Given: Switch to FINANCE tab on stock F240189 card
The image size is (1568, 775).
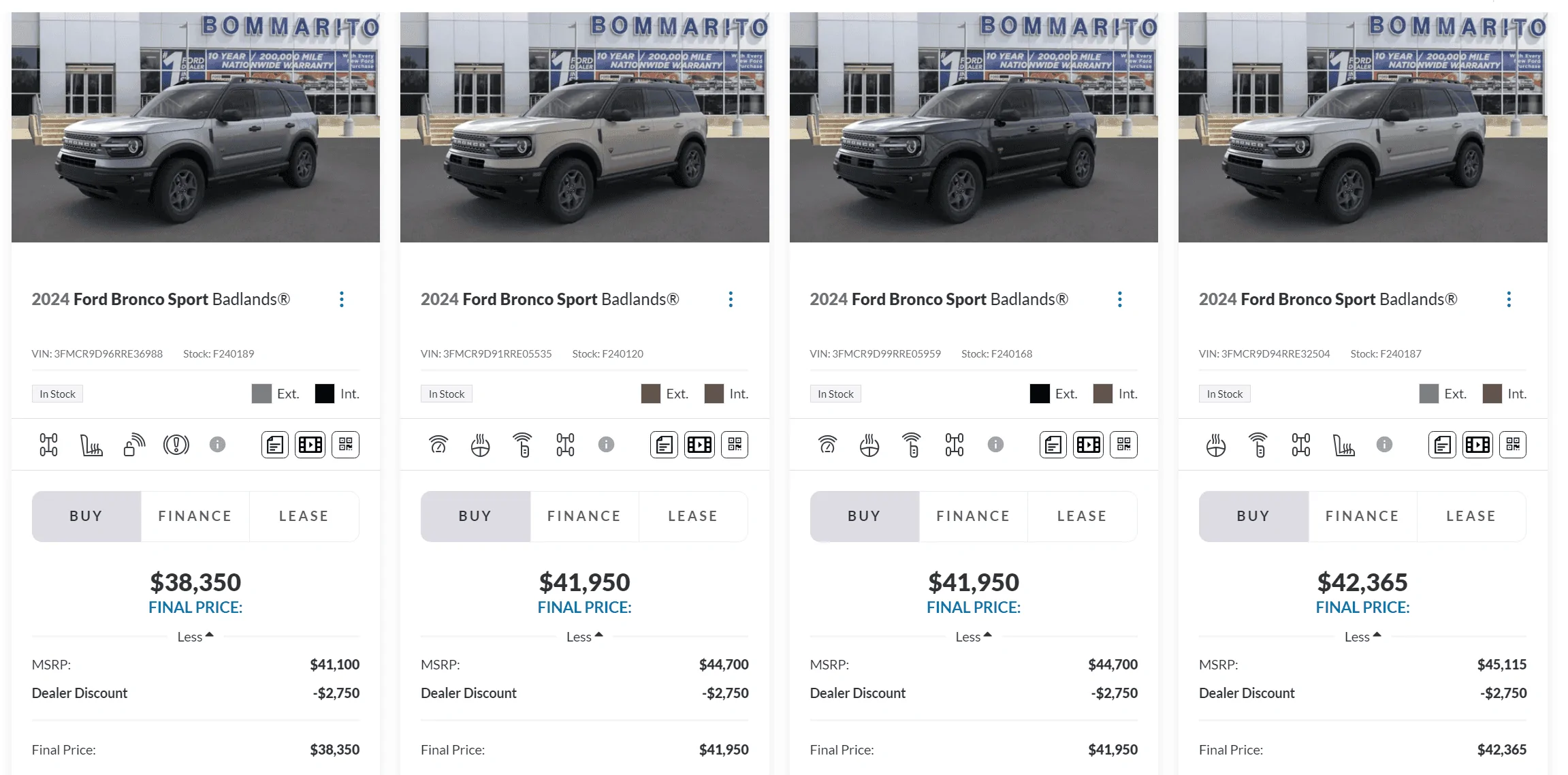Looking at the screenshot, I should (195, 516).
